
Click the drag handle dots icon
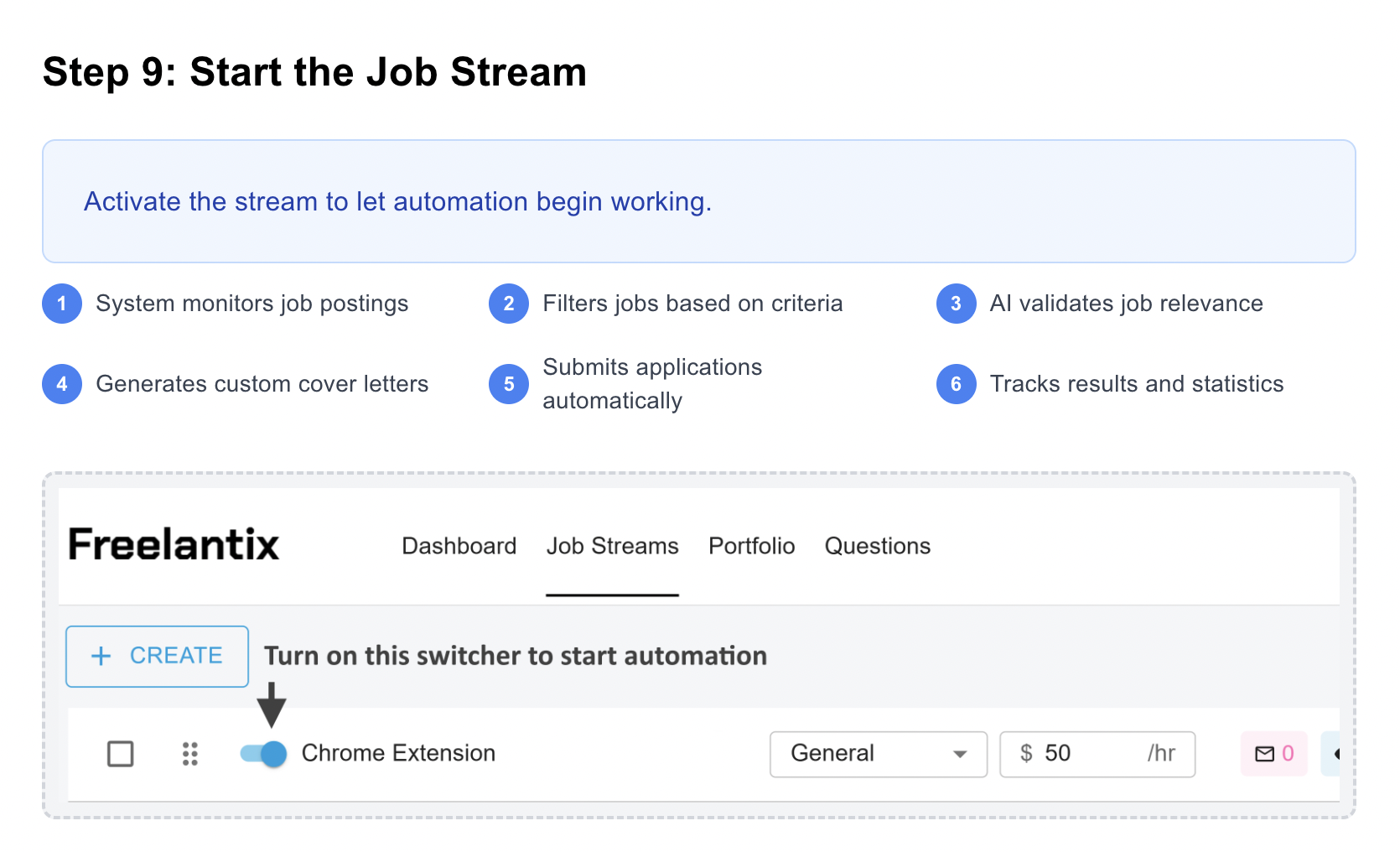click(190, 754)
